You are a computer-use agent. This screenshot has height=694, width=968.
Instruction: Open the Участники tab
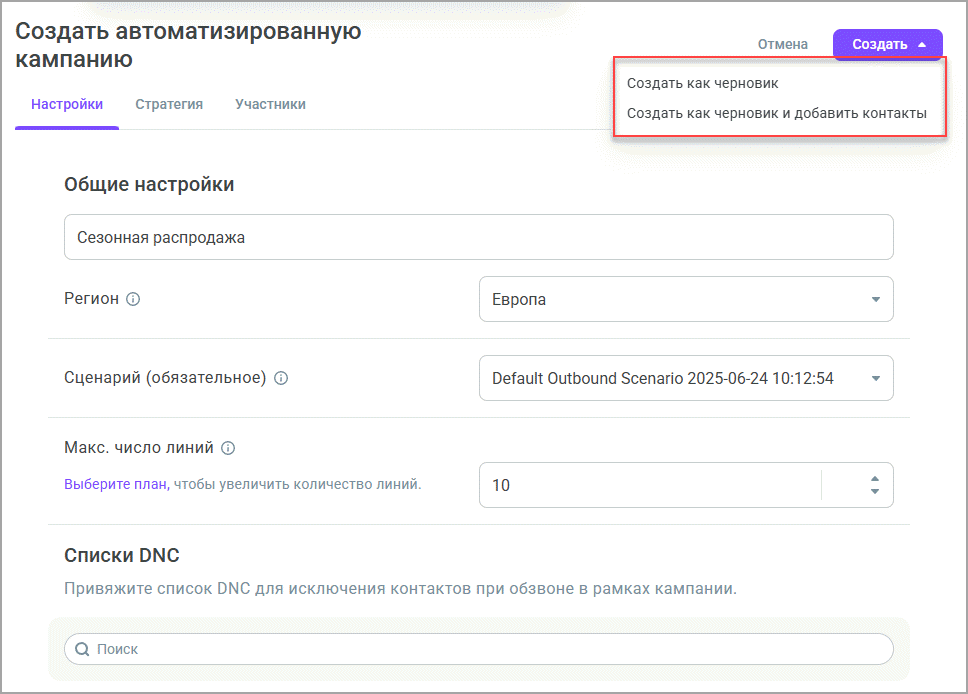pos(270,104)
